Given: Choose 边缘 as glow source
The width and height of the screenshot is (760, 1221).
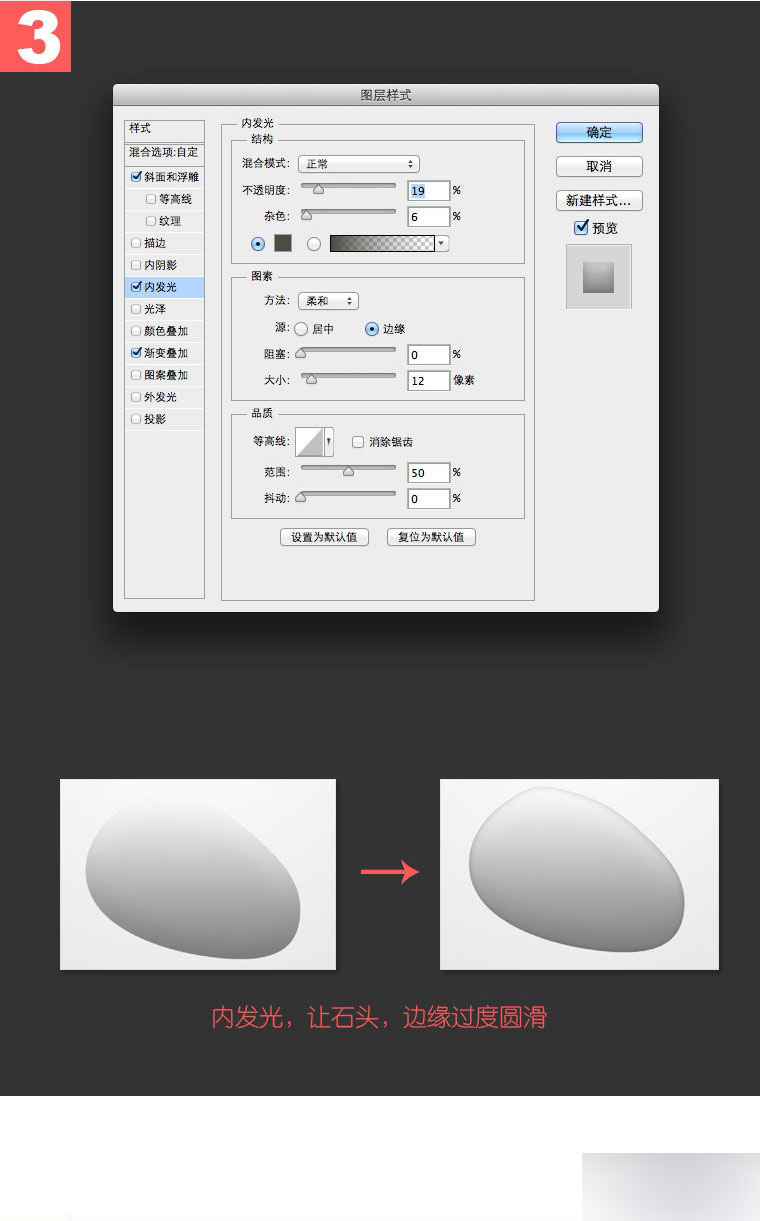Looking at the screenshot, I should pyautogui.click(x=372, y=328).
